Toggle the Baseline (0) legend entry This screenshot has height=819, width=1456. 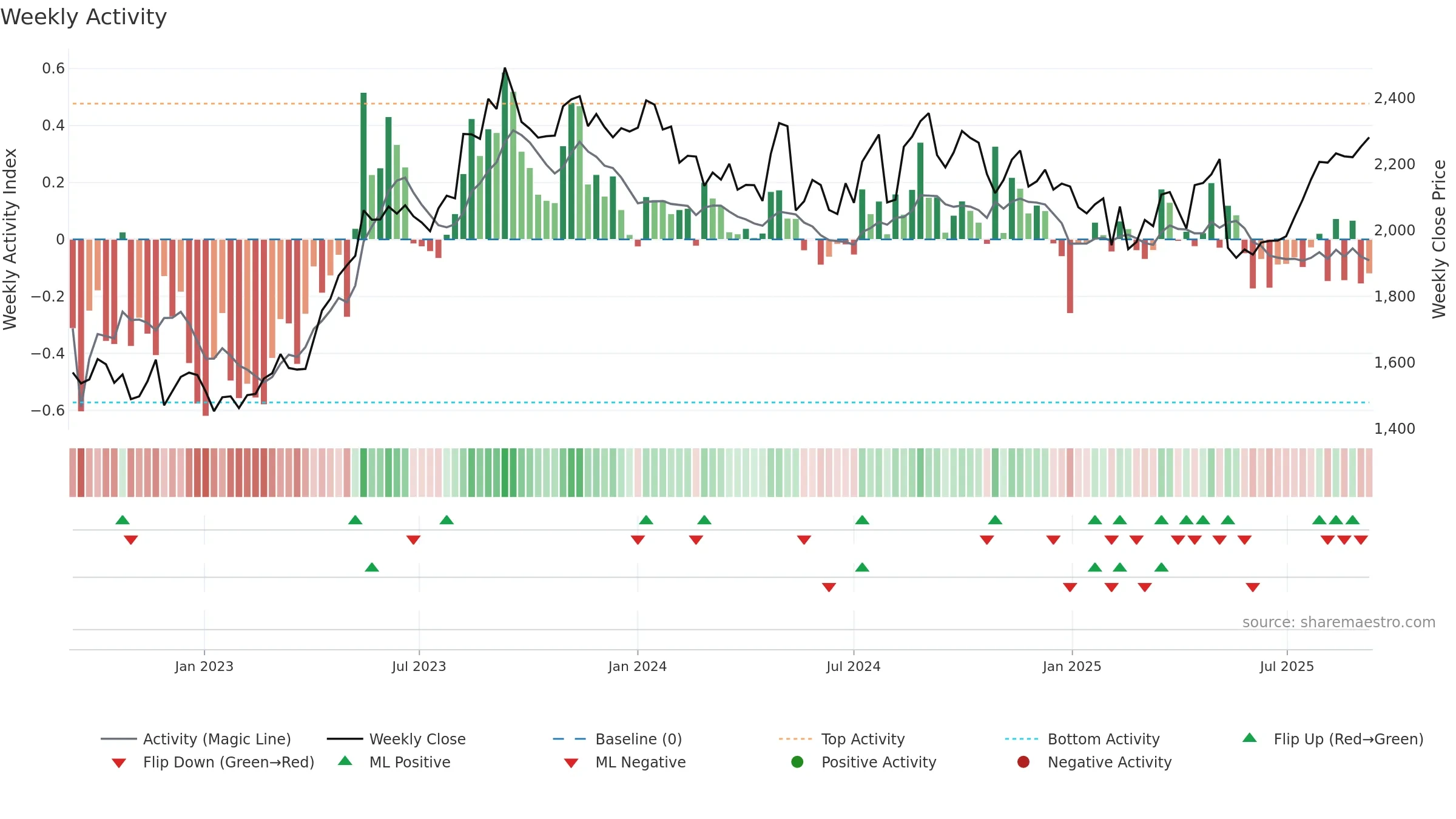tap(618, 739)
